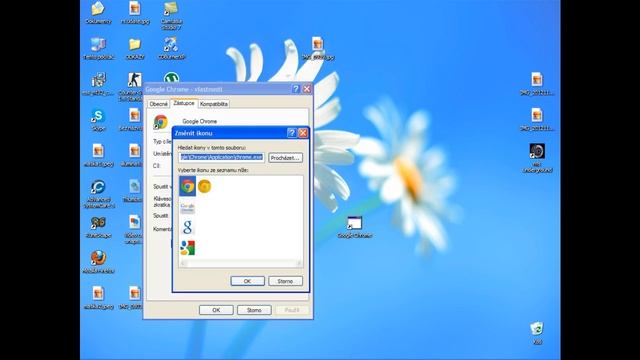Pick the blue lowercase g icon
Viewport: 640px width, 360px height.
click(x=187, y=227)
